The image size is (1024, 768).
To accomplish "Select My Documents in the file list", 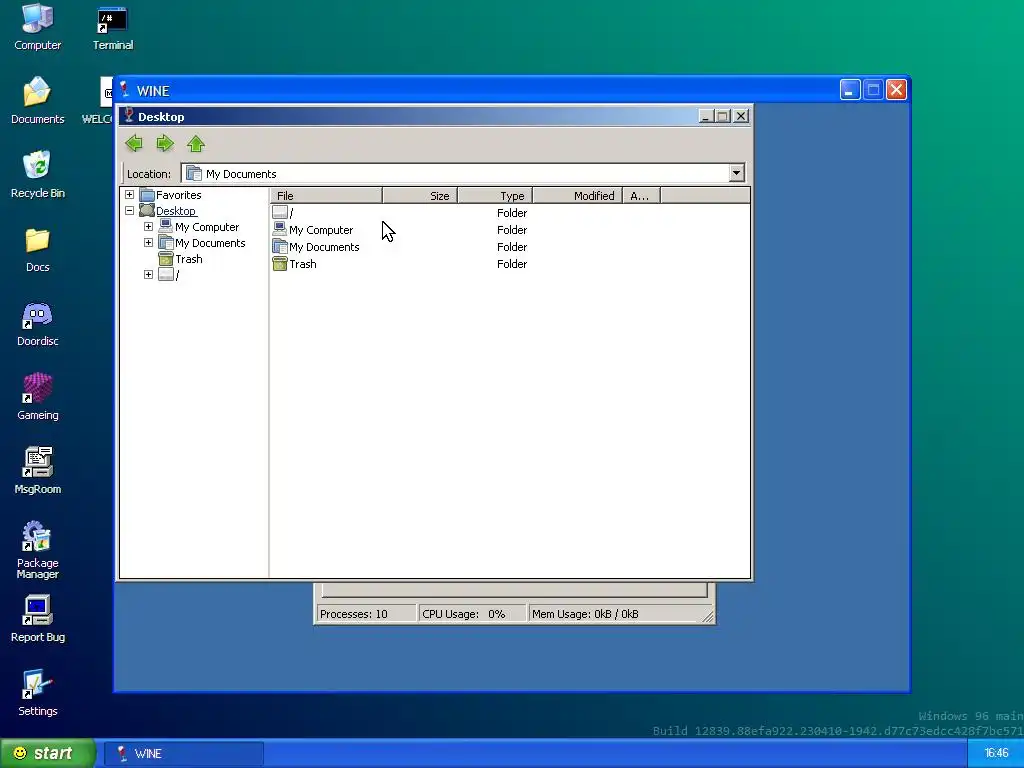I will (316, 247).
